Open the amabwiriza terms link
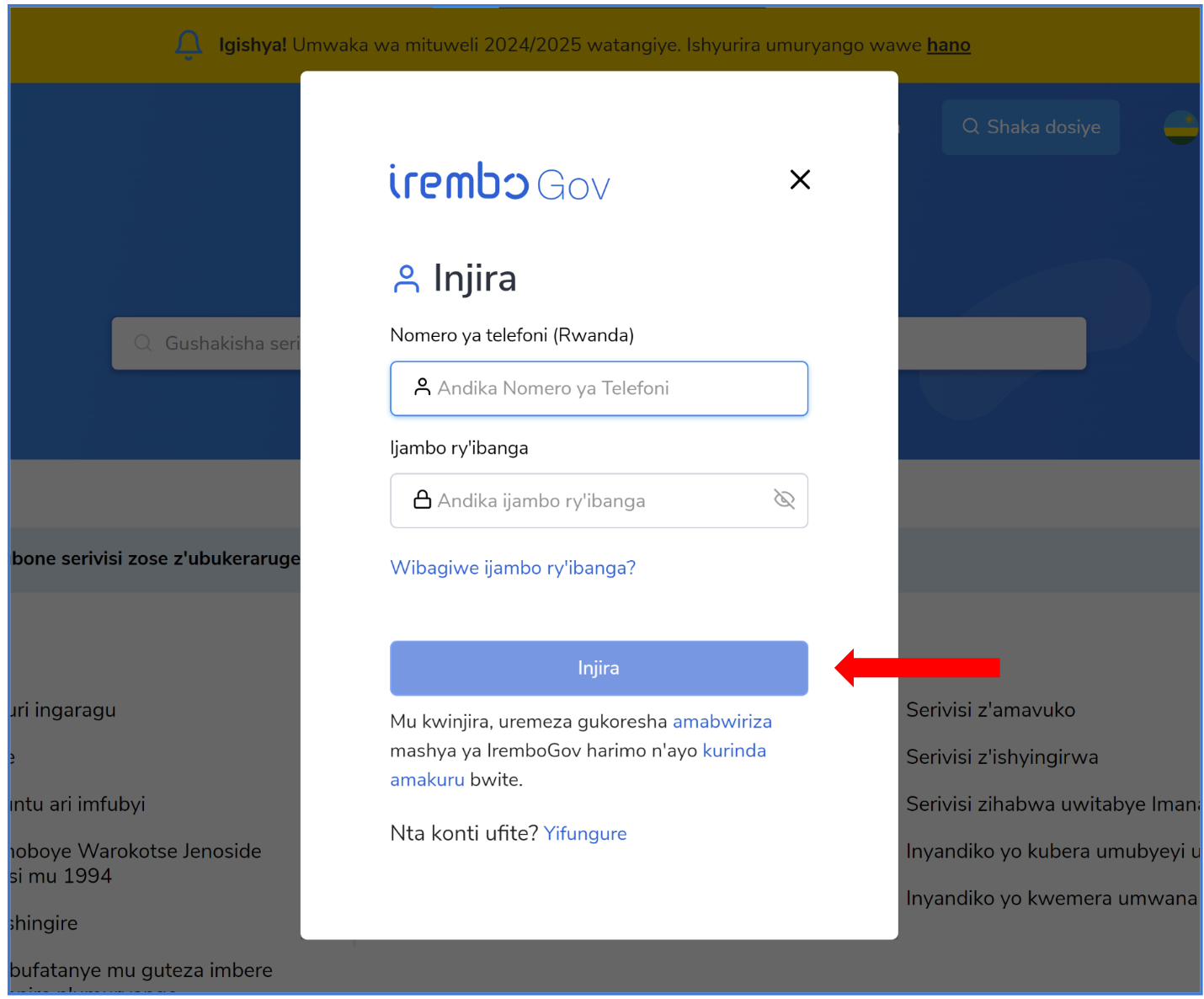The width and height of the screenshot is (1204, 999). pyautogui.click(x=722, y=722)
